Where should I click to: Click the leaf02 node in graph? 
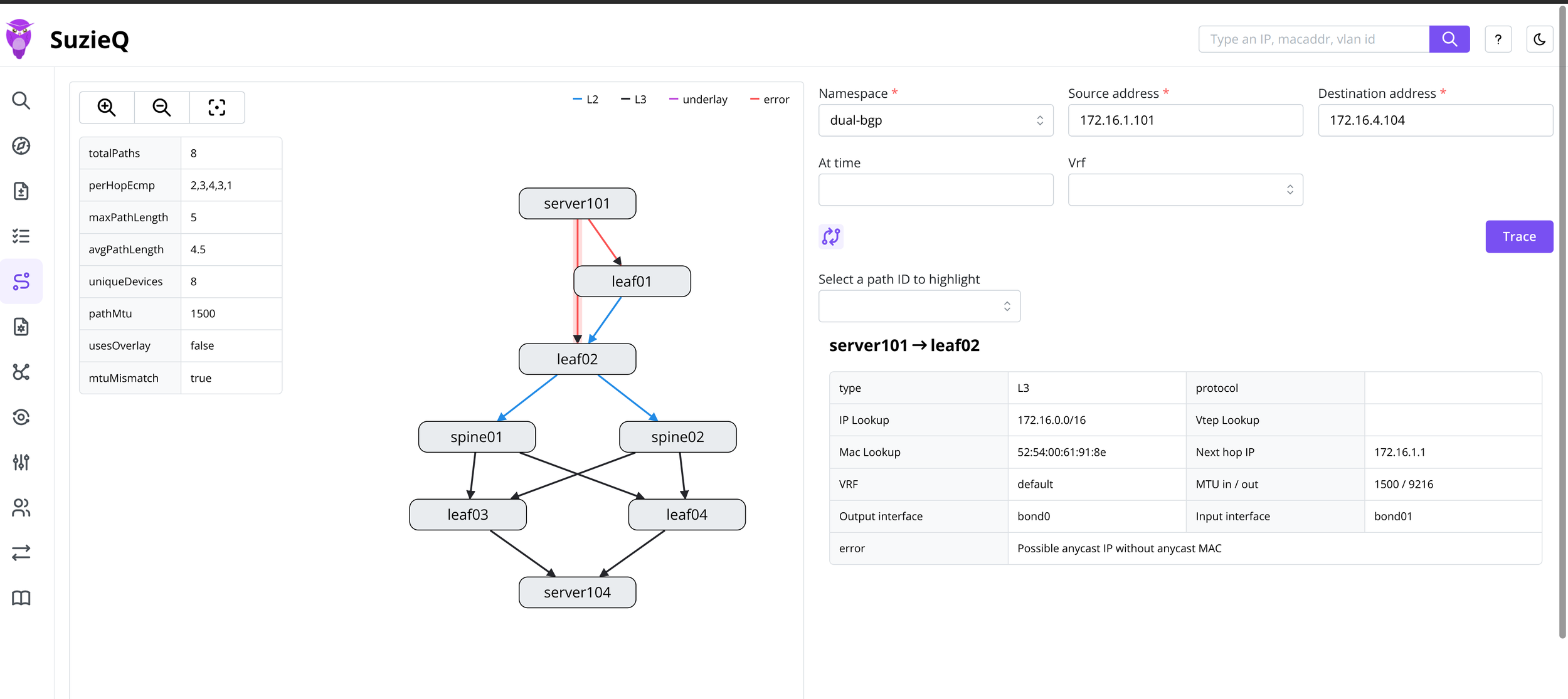(577, 359)
